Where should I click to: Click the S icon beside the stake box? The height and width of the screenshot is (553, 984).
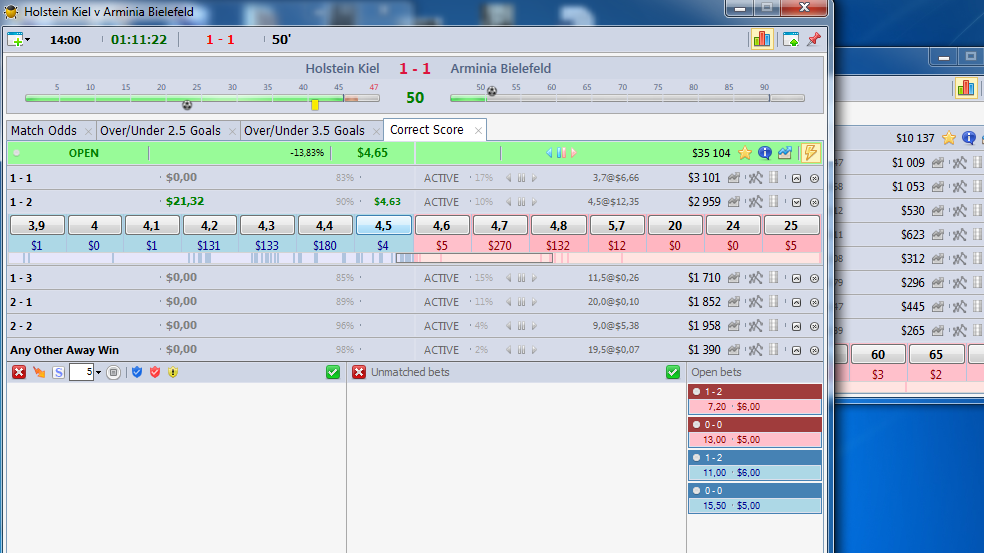58,372
